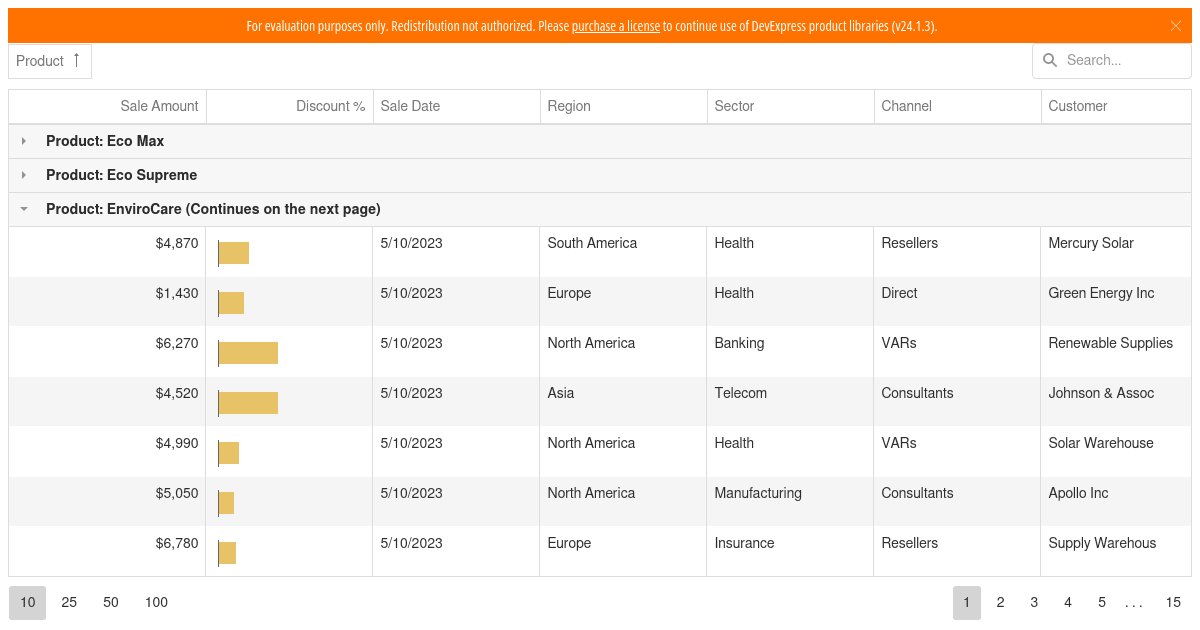Click the Telecom sector cell

[791, 402]
